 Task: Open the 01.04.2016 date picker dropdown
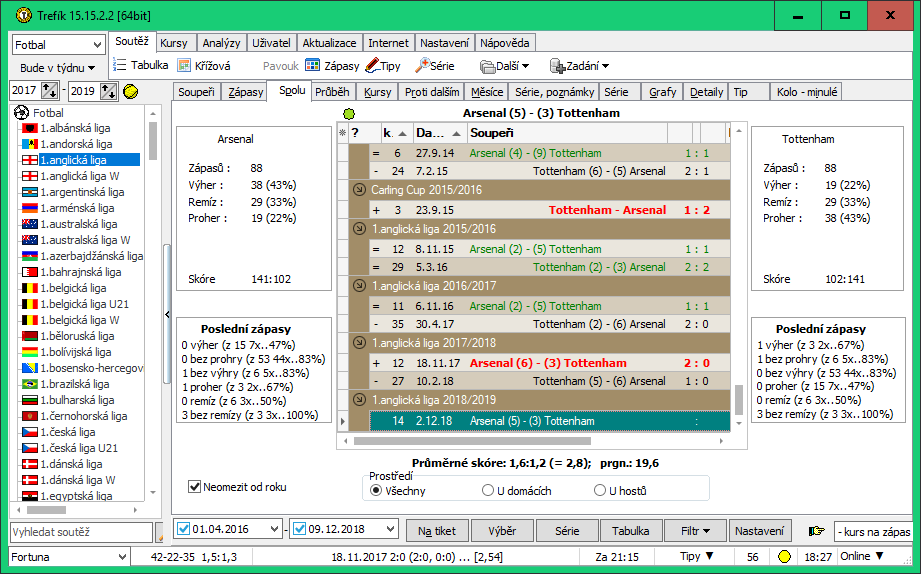tap(274, 529)
